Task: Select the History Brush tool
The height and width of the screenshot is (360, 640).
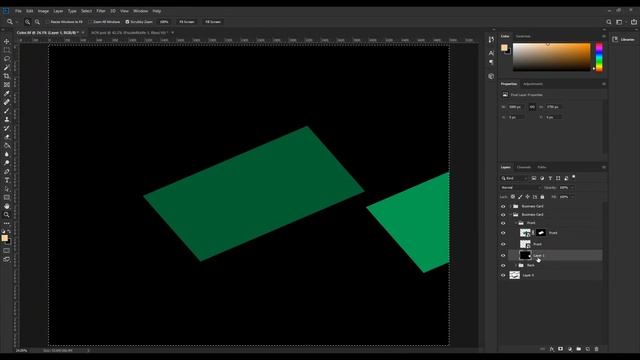Action: click(7, 128)
